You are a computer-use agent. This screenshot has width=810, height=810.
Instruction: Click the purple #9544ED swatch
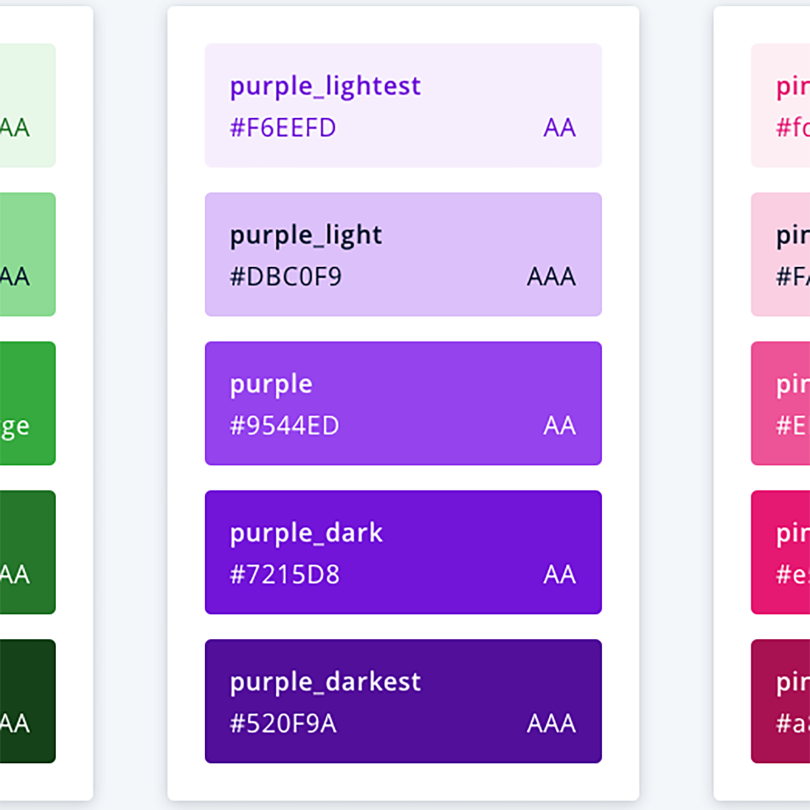(403, 403)
